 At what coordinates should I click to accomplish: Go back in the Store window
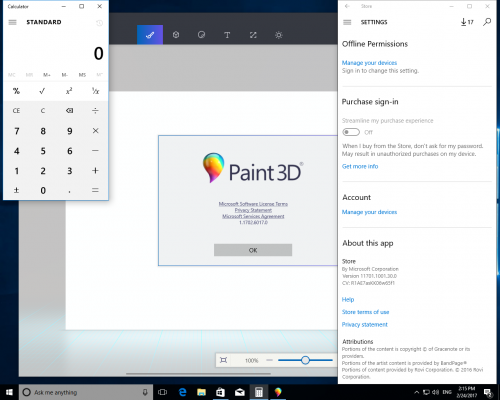pos(347,6)
